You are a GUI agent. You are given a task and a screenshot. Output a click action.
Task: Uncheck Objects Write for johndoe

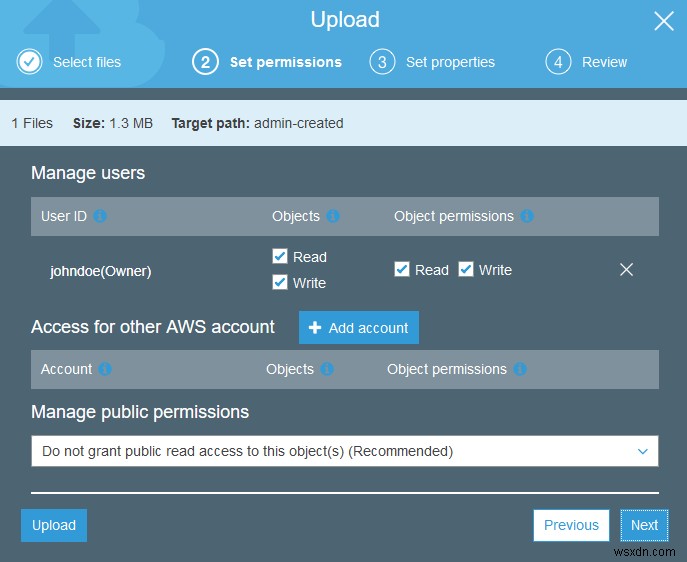click(280, 283)
